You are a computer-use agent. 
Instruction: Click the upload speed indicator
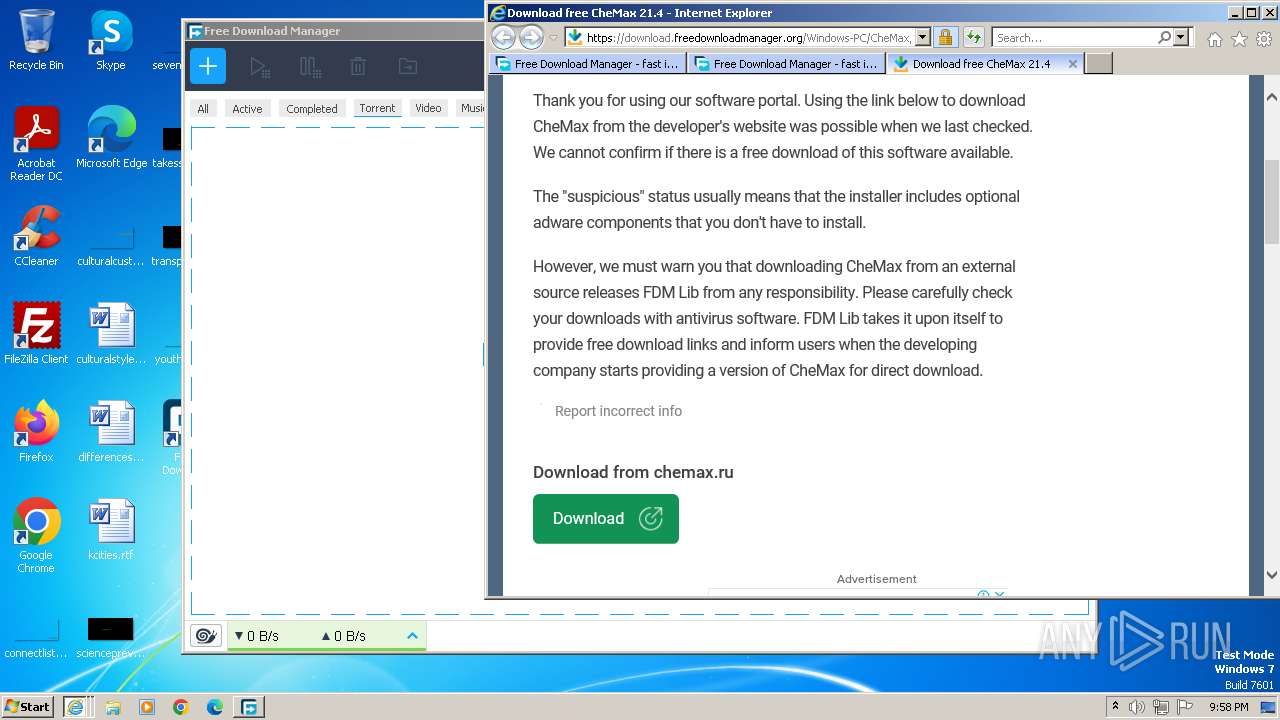tap(344, 636)
